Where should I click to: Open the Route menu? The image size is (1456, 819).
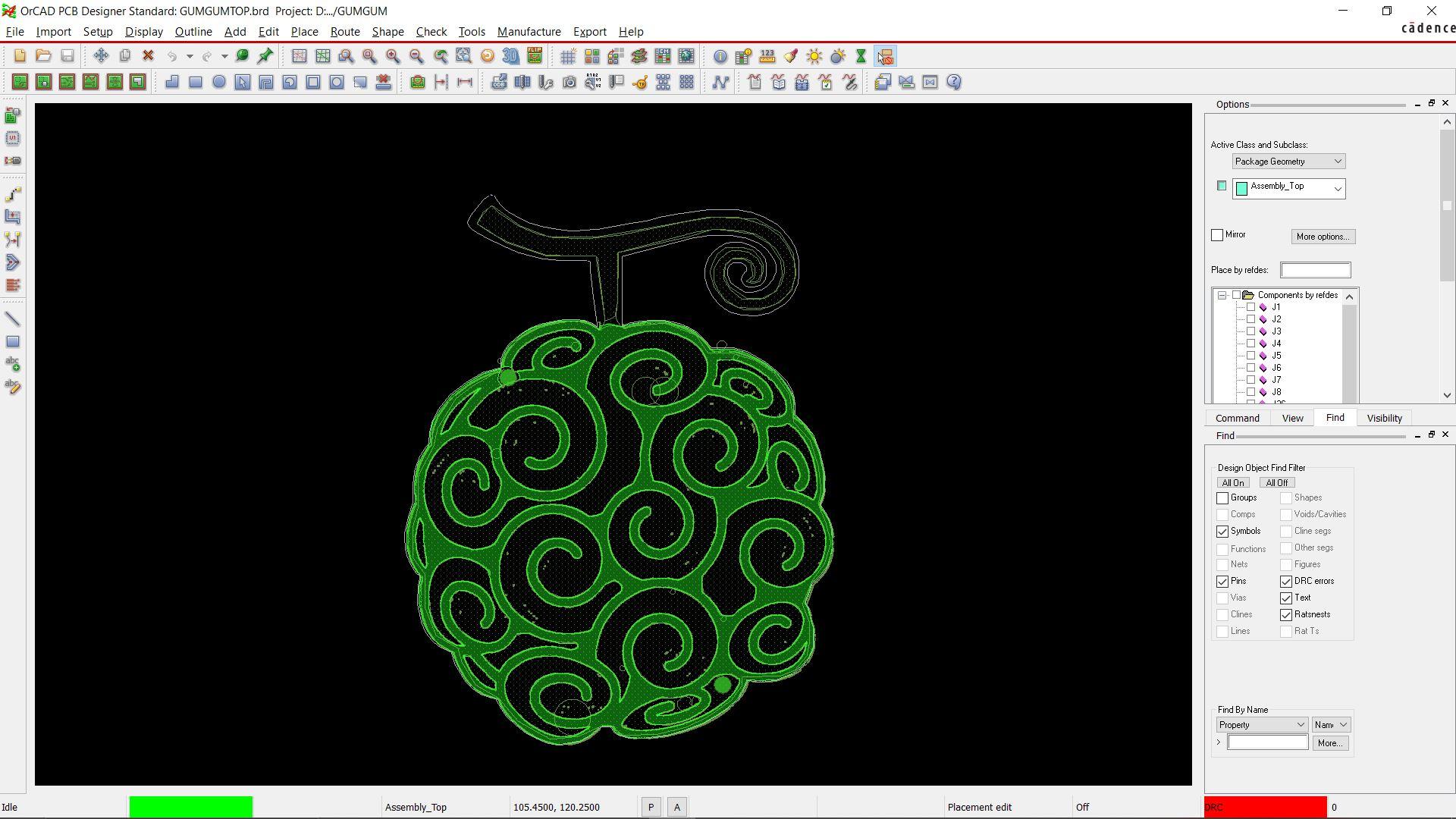(x=344, y=32)
